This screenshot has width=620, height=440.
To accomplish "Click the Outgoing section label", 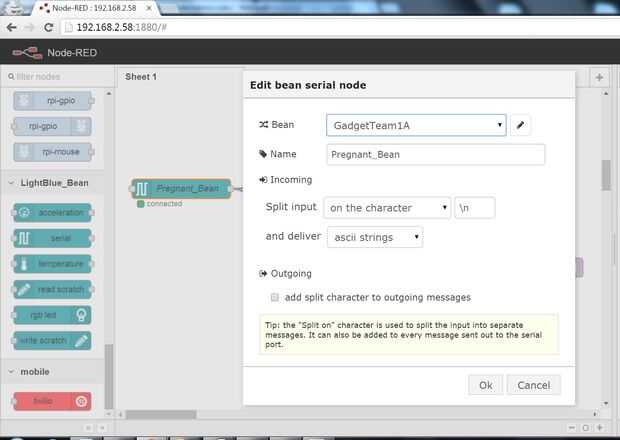I will [285, 274].
